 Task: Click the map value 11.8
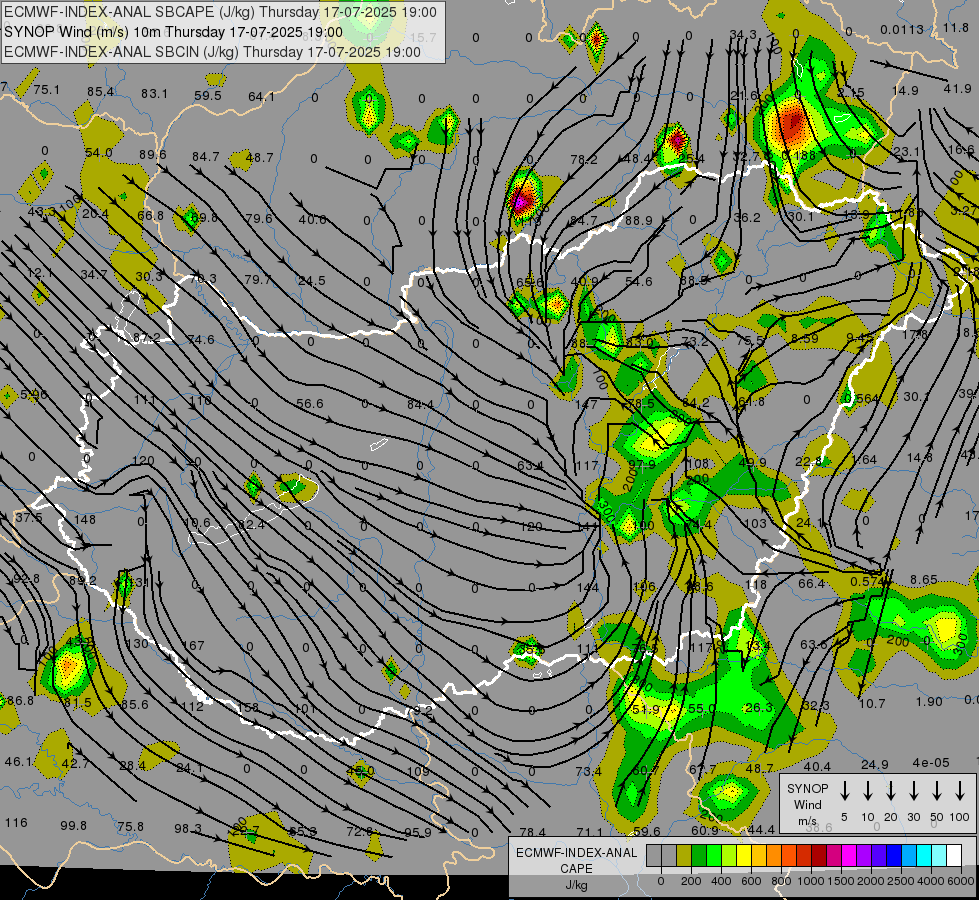[x=956, y=27]
